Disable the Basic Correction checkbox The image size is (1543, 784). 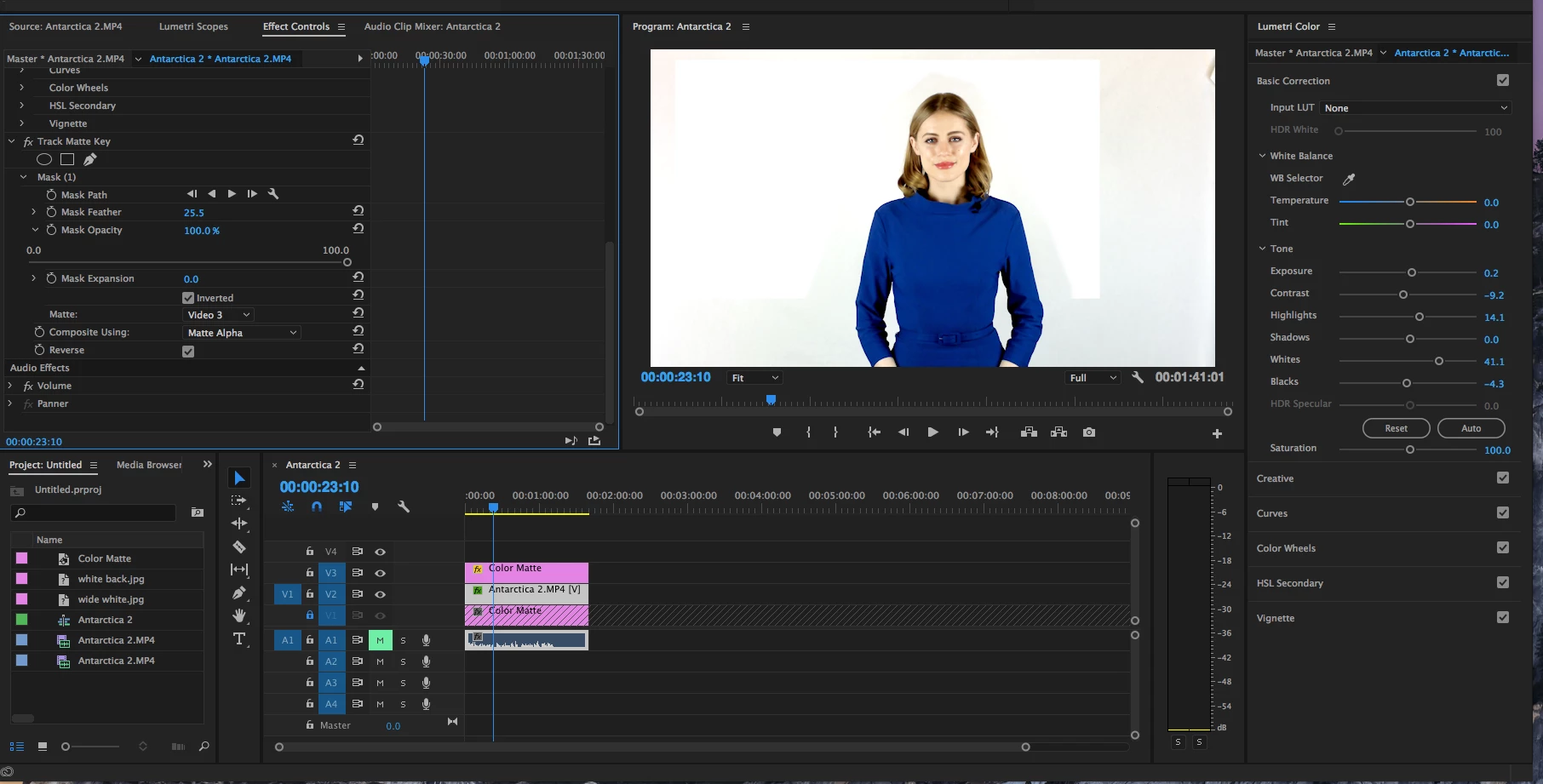[1503, 80]
